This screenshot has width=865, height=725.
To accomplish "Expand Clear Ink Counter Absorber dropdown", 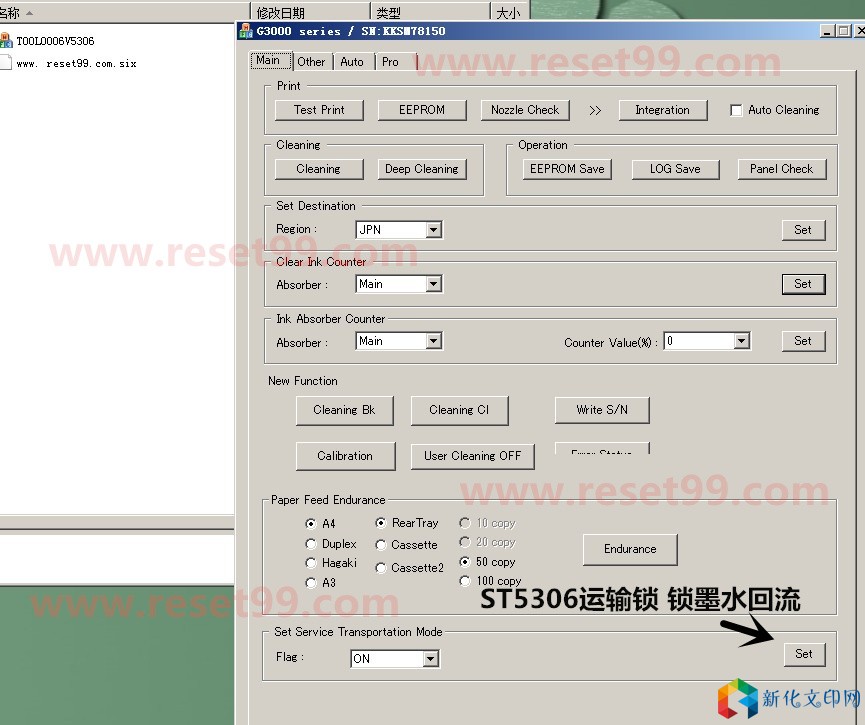I will [433, 284].
